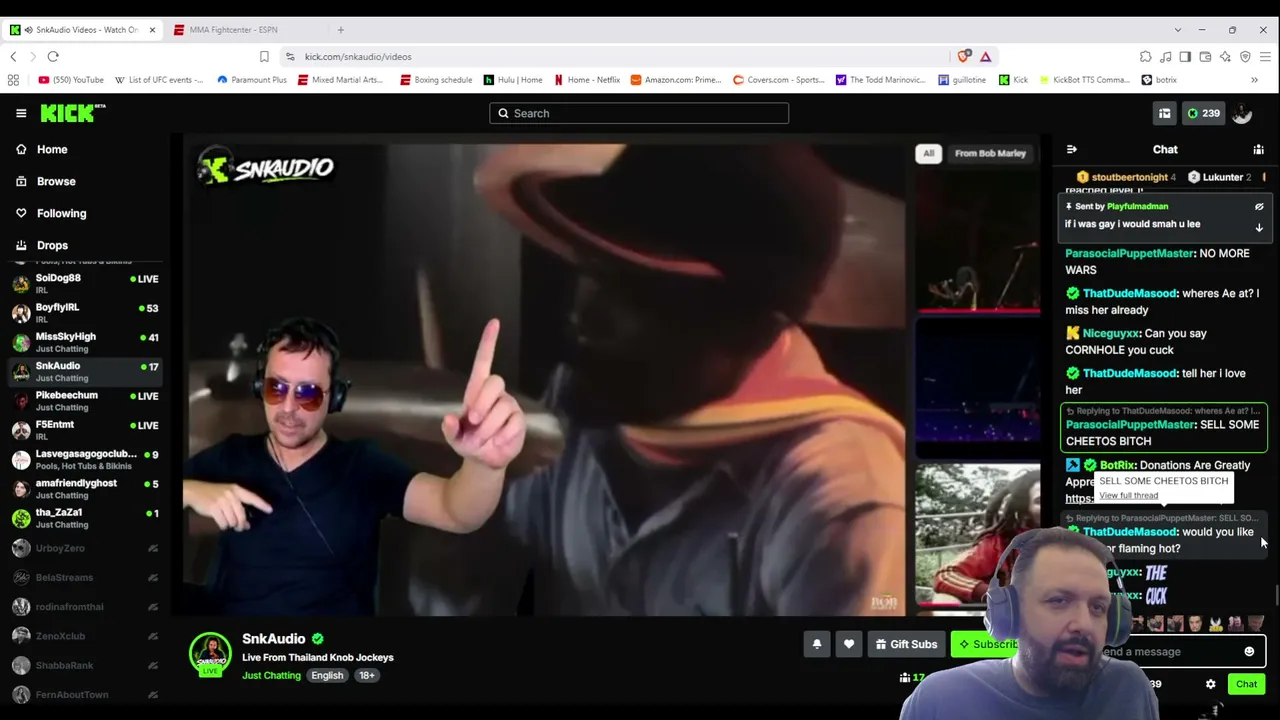Image resolution: width=1280 pixels, height=720 pixels.
Task: Open tha_ZaZa1 channel in sidebar
Action: click(84, 518)
